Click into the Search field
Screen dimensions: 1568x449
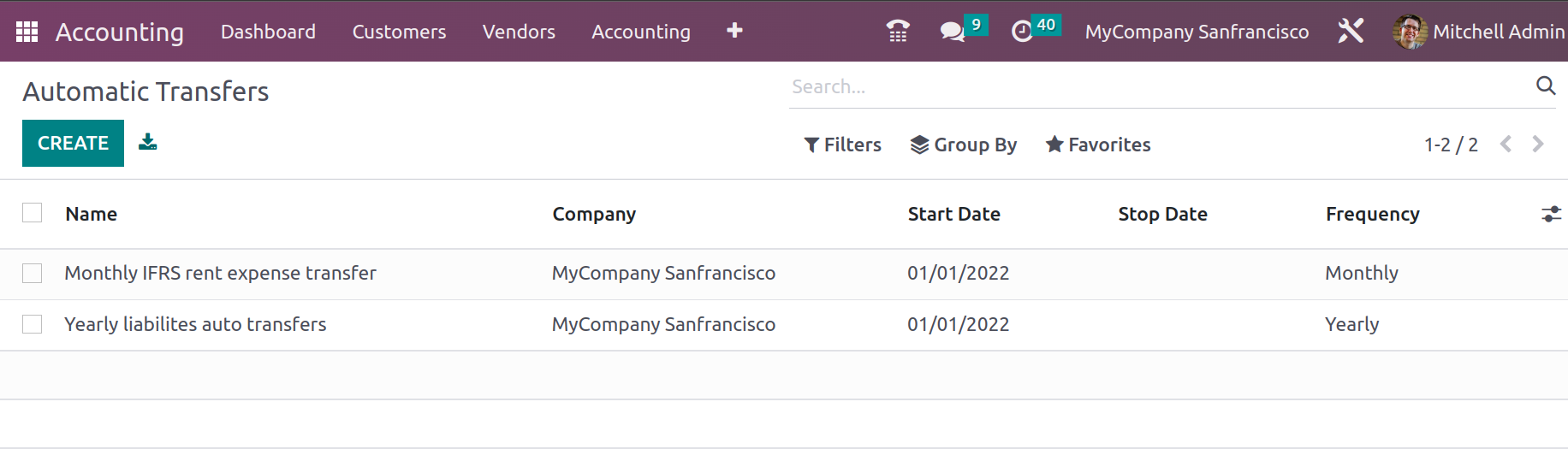(1160, 86)
